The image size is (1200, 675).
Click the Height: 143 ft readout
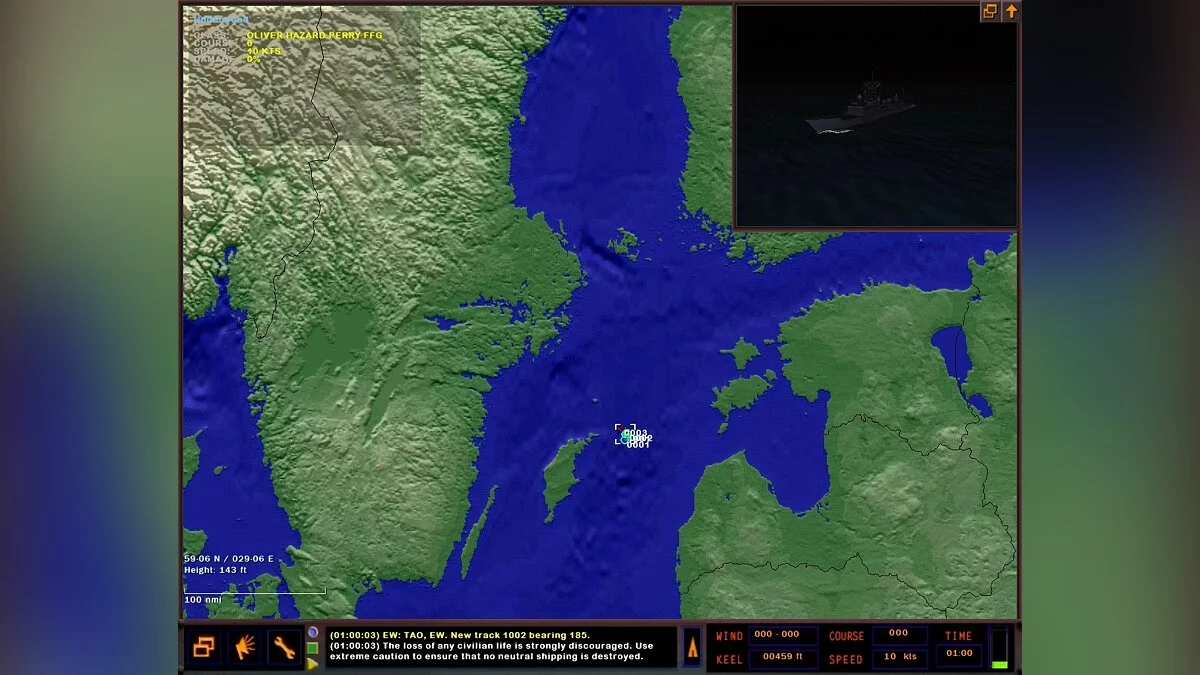[x=215, y=570]
